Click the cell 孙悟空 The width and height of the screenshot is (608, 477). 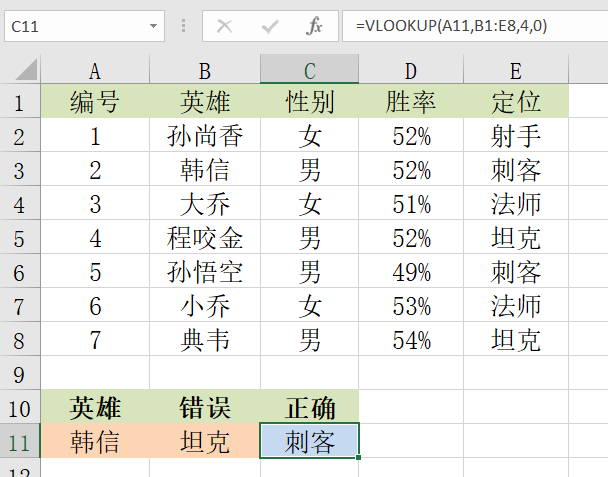pyautogui.click(x=205, y=271)
